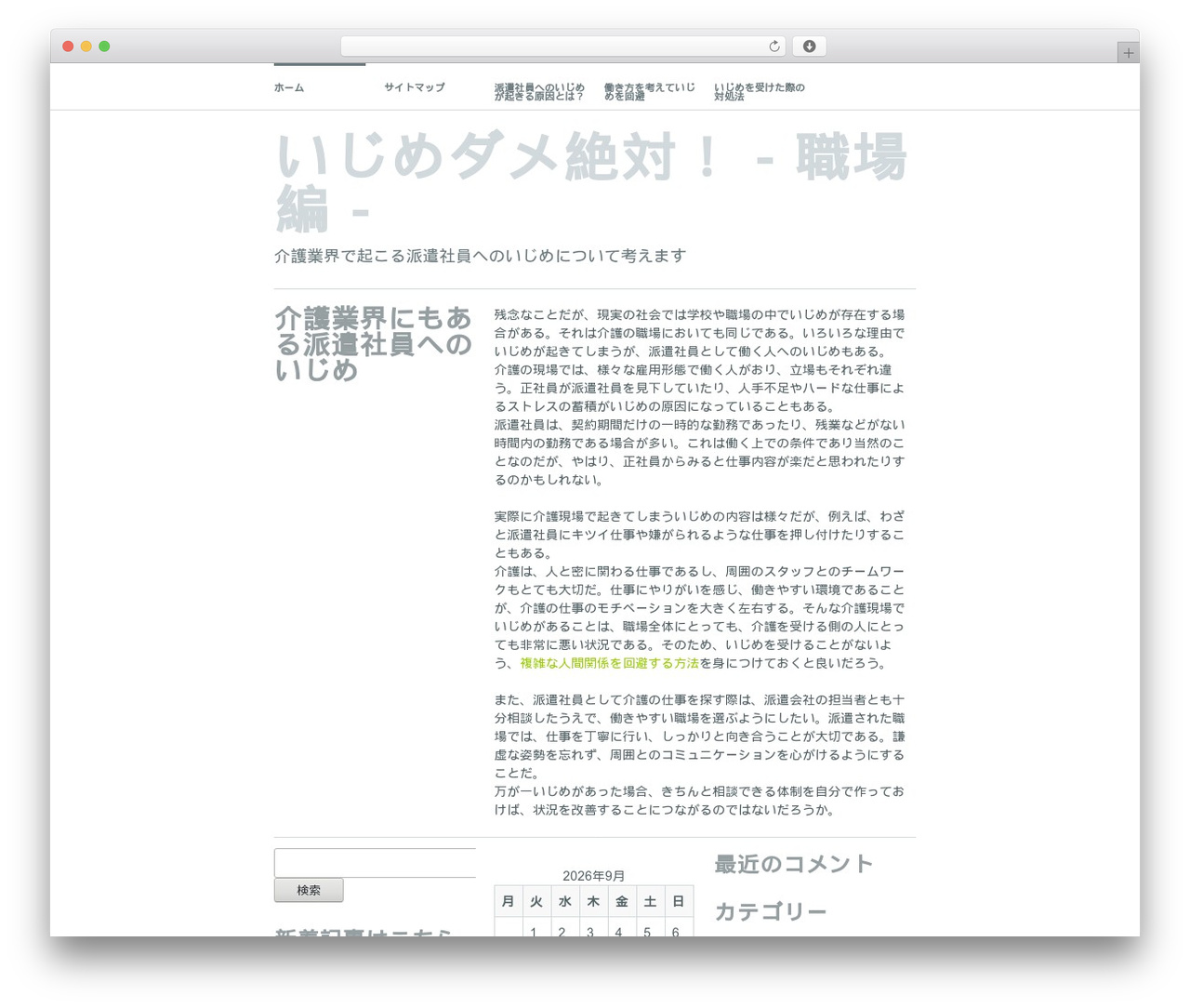Select the 月 column header in calendar
Viewport: 1190px width, 1008px height.
coord(509,901)
